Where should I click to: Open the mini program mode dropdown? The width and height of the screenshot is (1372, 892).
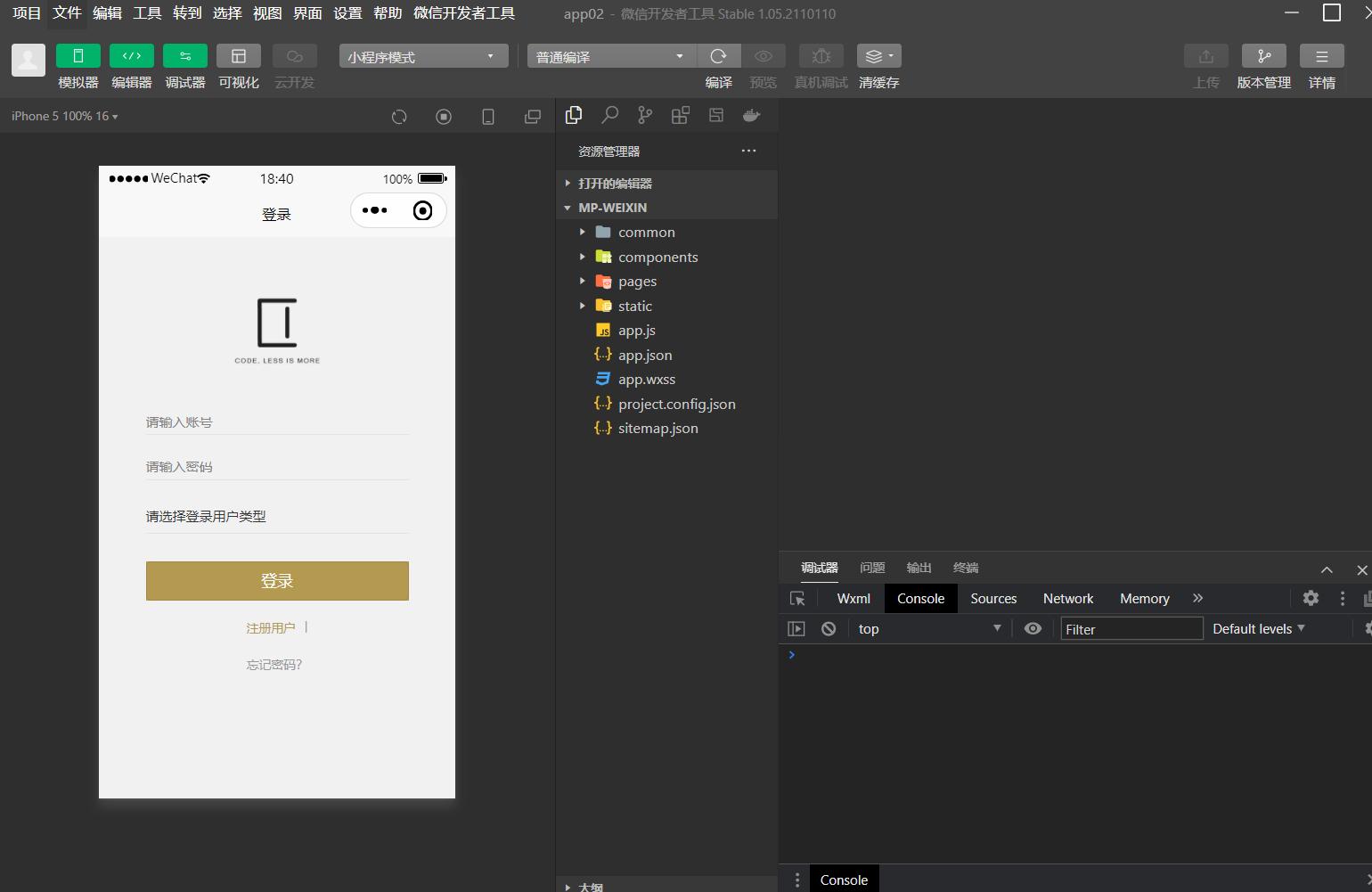pos(423,56)
